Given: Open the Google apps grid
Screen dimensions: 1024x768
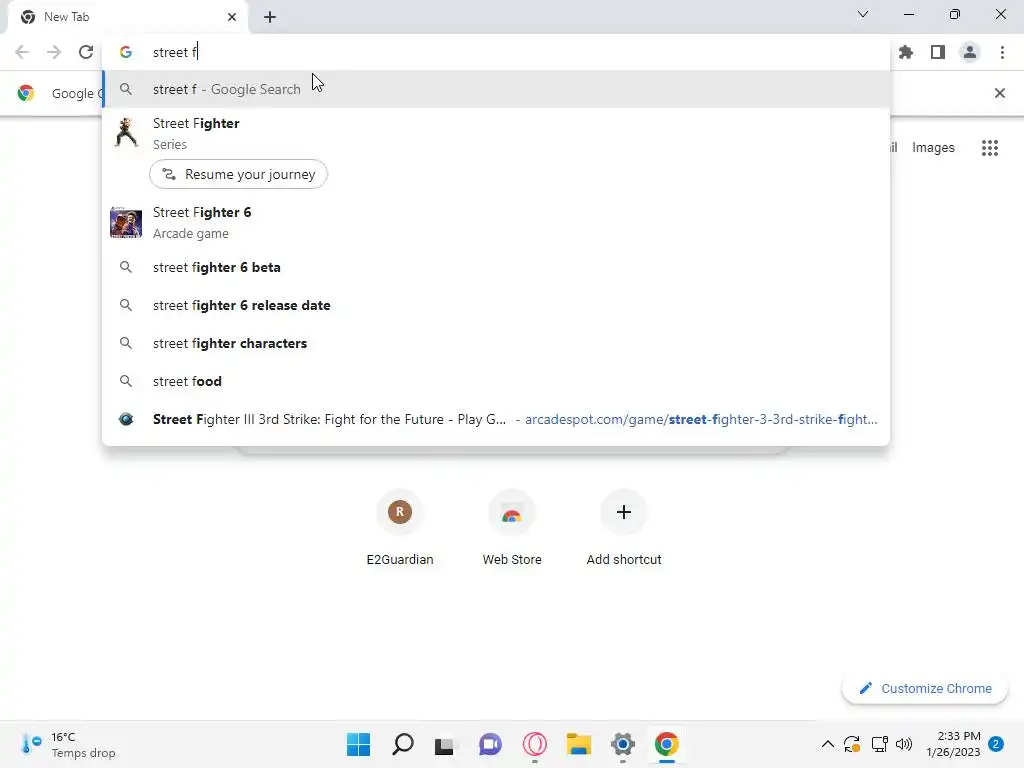Looking at the screenshot, I should coord(990,148).
